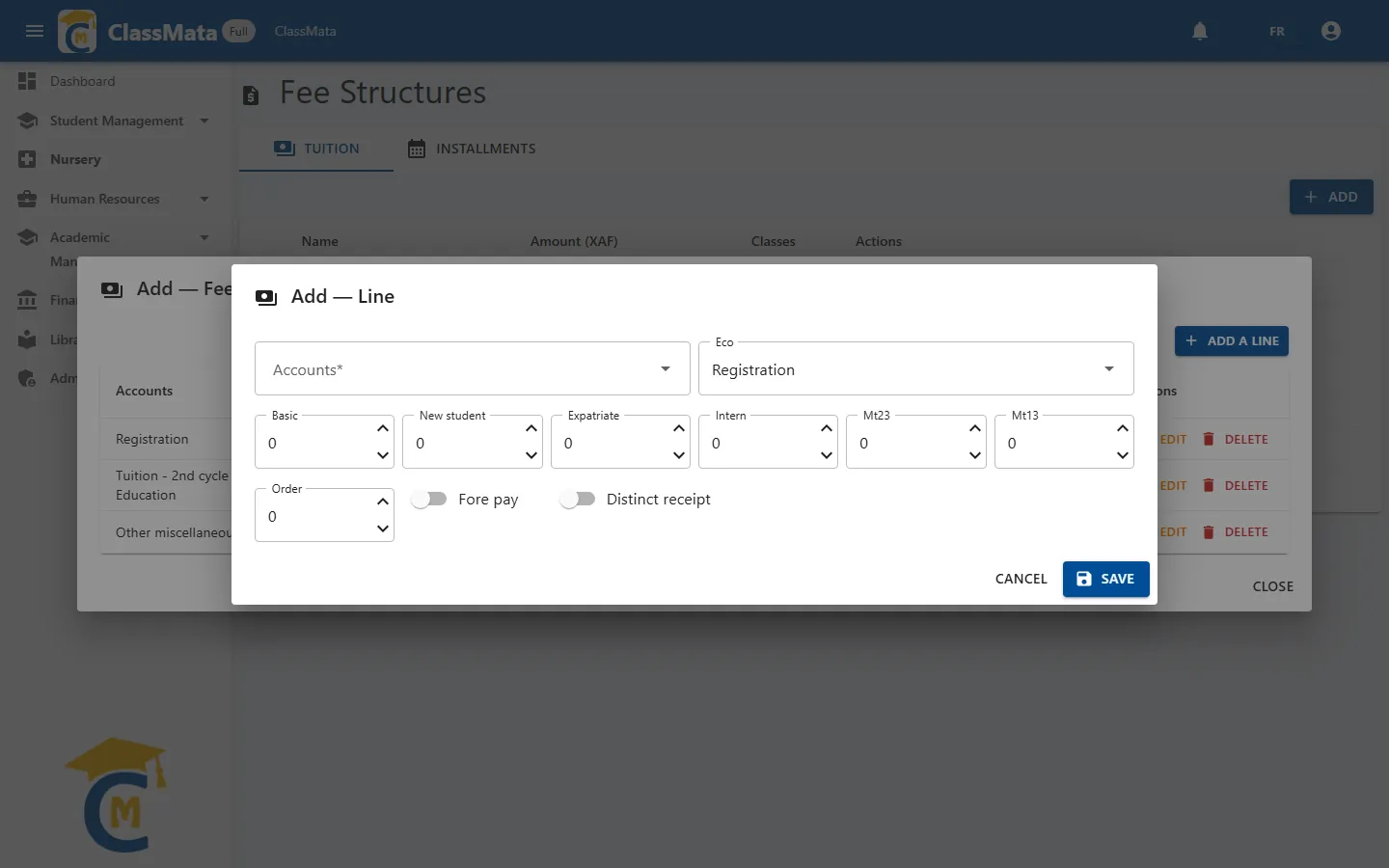Click the Academic sidebar icon

point(27,237)
